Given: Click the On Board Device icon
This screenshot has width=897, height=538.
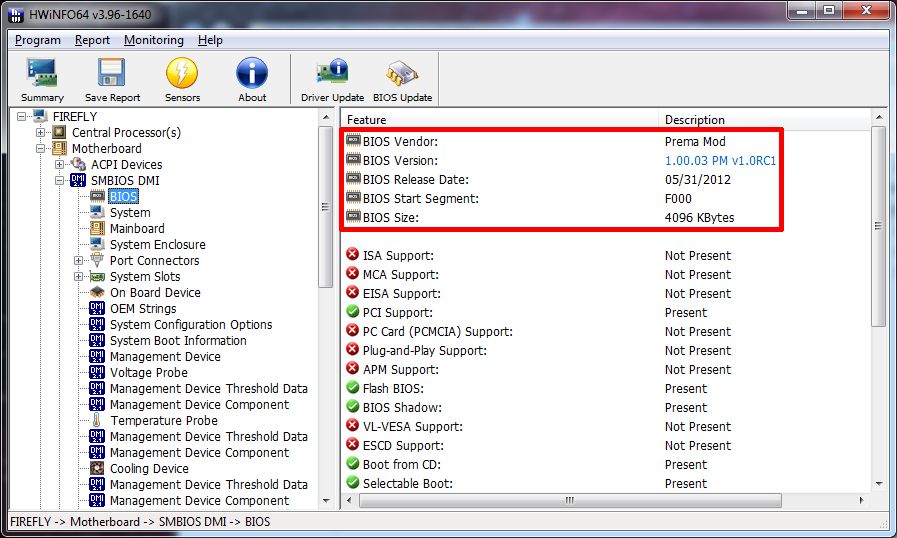Looking at the screenshot, I should [97, 292].
